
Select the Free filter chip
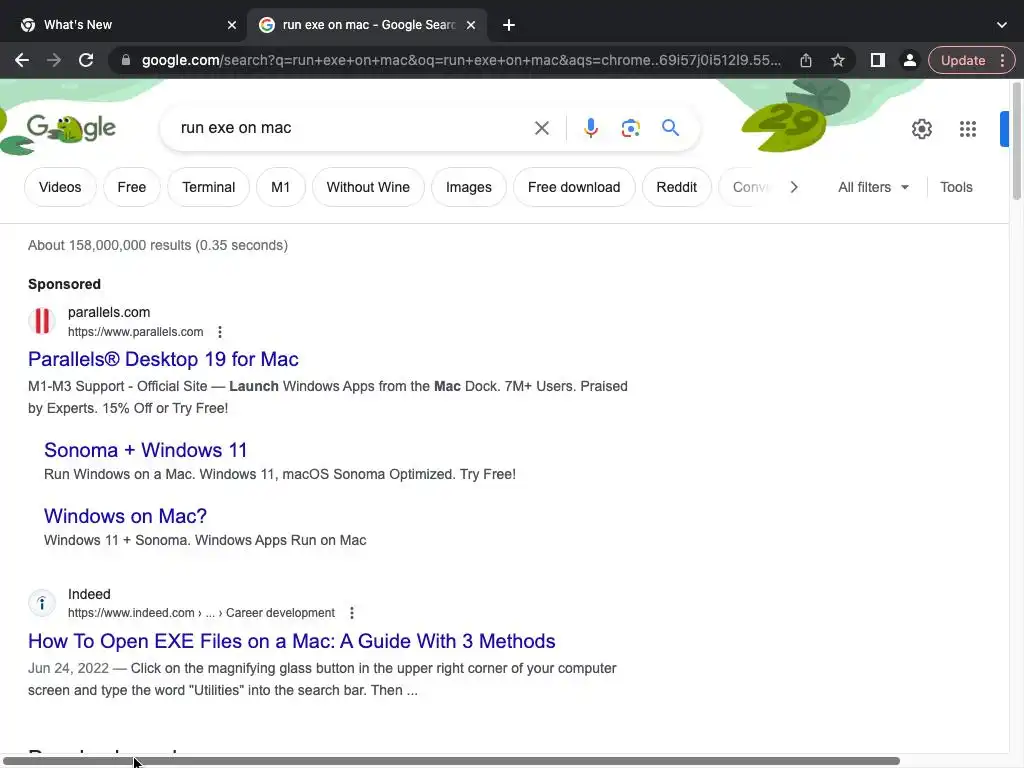pos(132,187)
